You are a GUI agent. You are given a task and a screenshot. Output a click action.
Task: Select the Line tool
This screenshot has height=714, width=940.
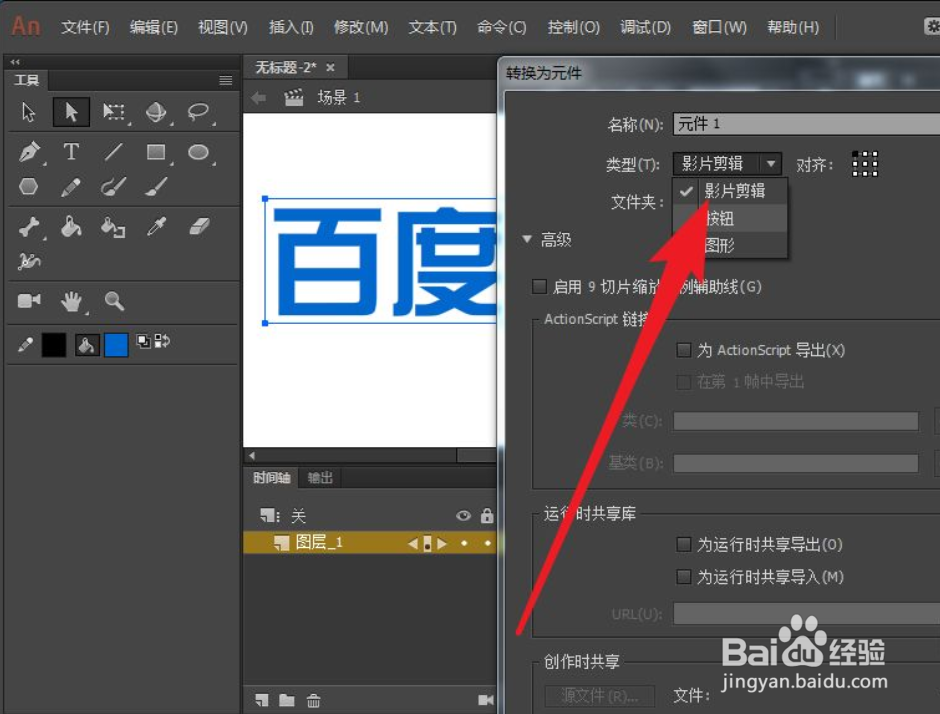click(113, 152)
